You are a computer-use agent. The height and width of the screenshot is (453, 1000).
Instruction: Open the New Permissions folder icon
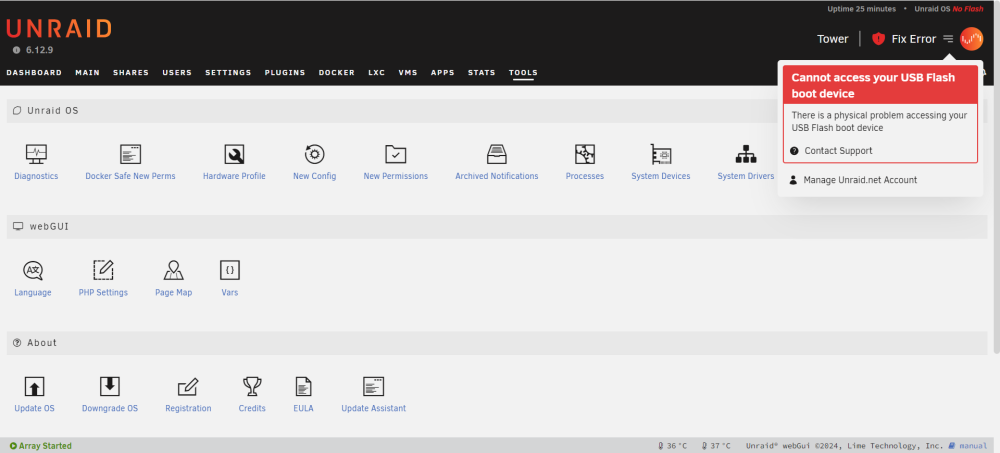coord(395,154)
